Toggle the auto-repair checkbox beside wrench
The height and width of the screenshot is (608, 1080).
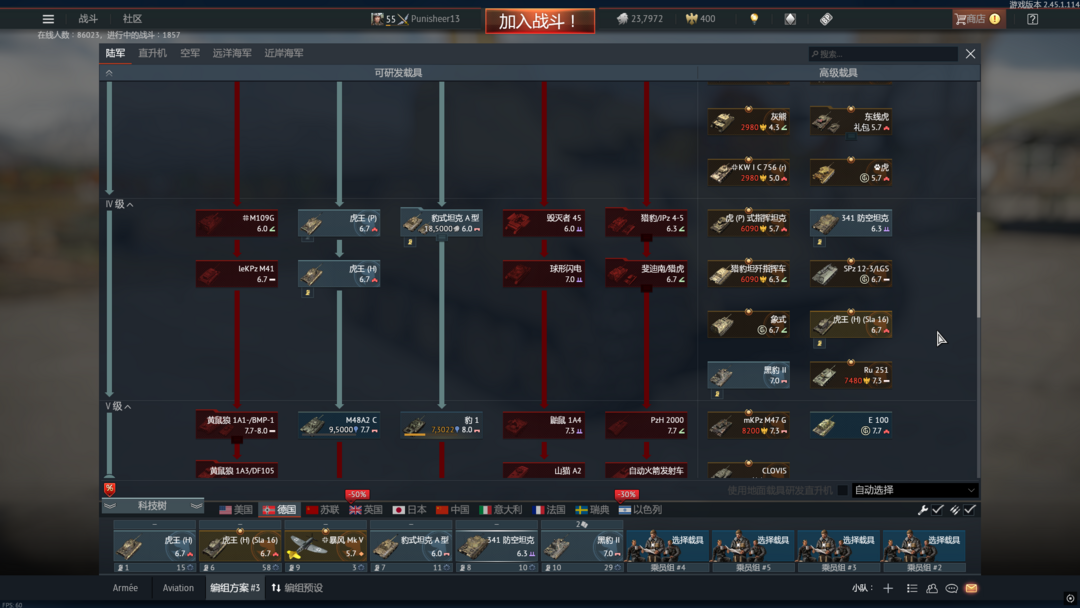click(x=937, y=510)
